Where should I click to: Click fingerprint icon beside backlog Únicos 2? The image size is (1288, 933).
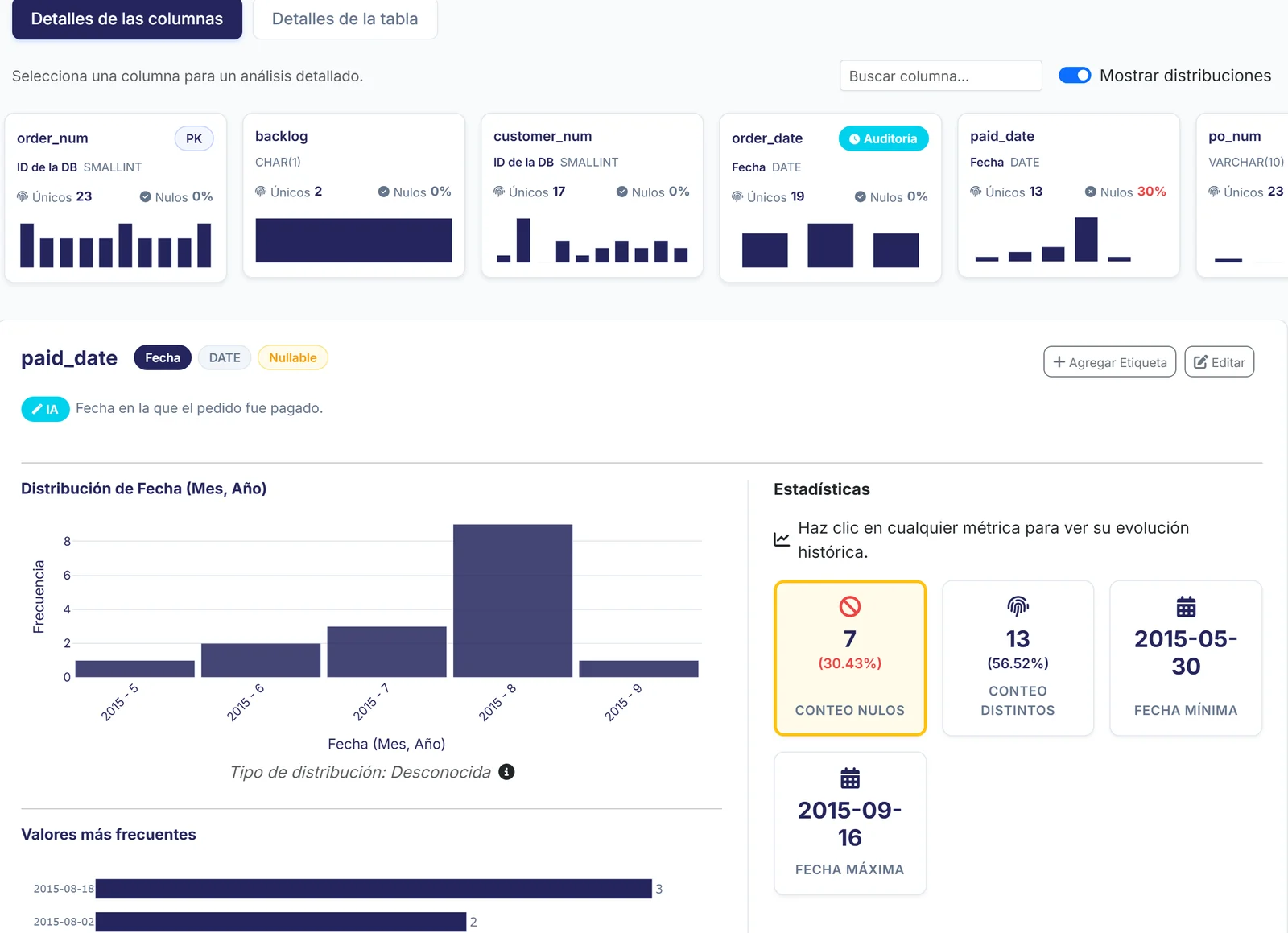(x=261, y=192)
